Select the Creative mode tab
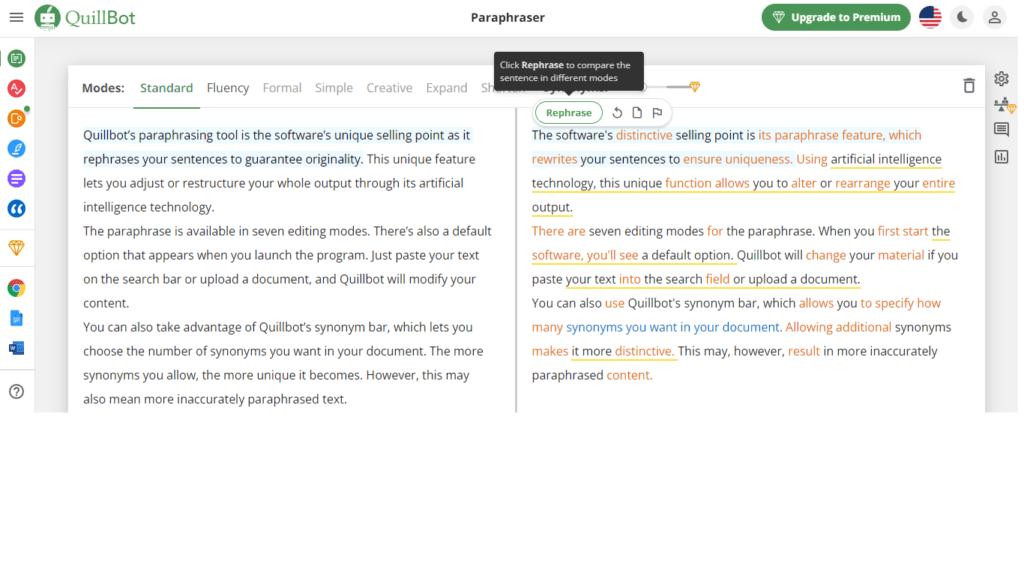1024x576 pixels. (389, 88)
